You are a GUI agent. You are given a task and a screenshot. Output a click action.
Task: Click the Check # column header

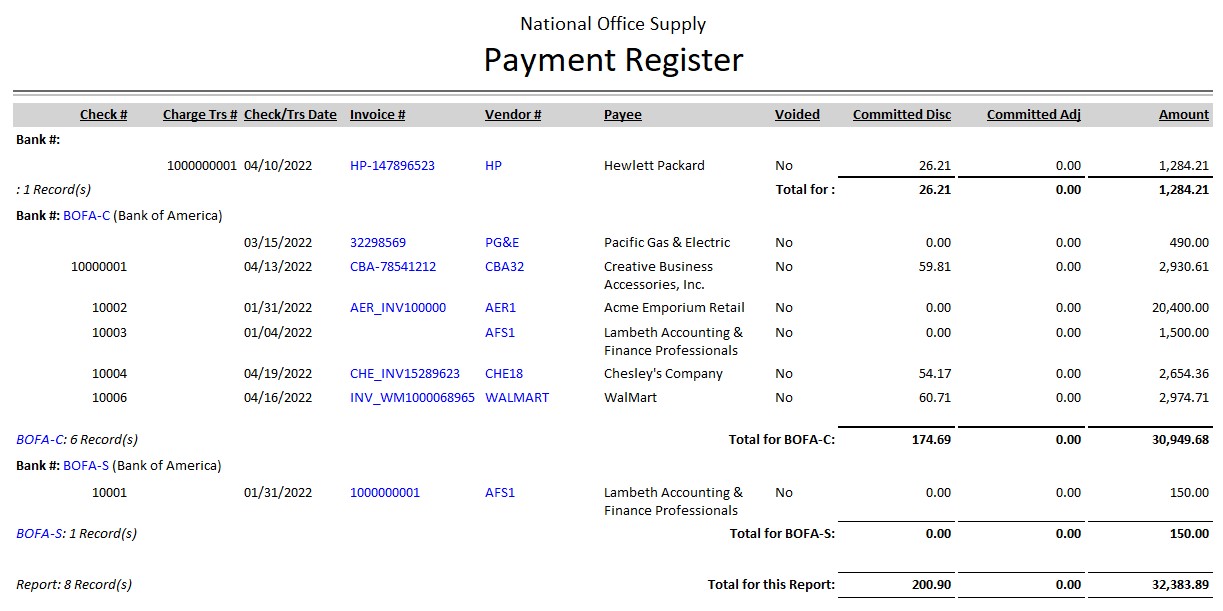(103, 115)
